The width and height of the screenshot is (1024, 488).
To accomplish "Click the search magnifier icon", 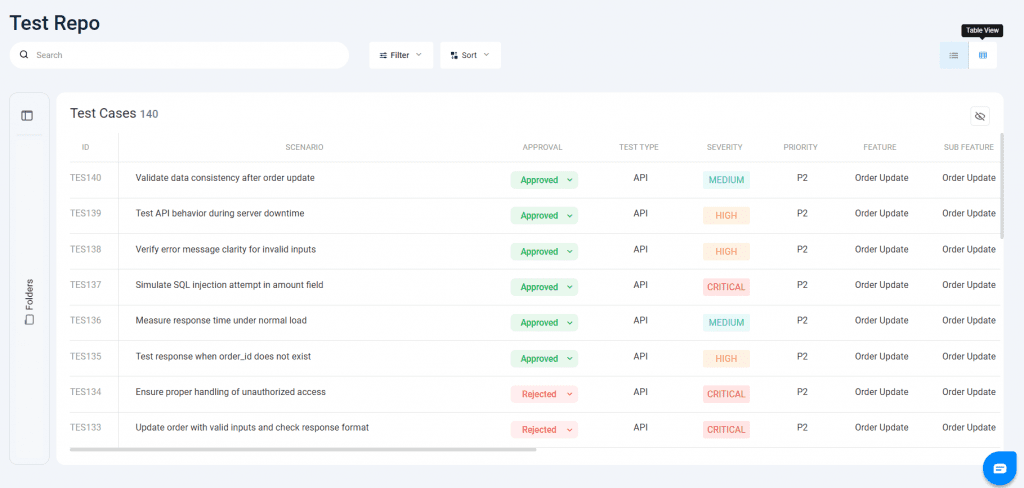I will (x=24, y=55).
